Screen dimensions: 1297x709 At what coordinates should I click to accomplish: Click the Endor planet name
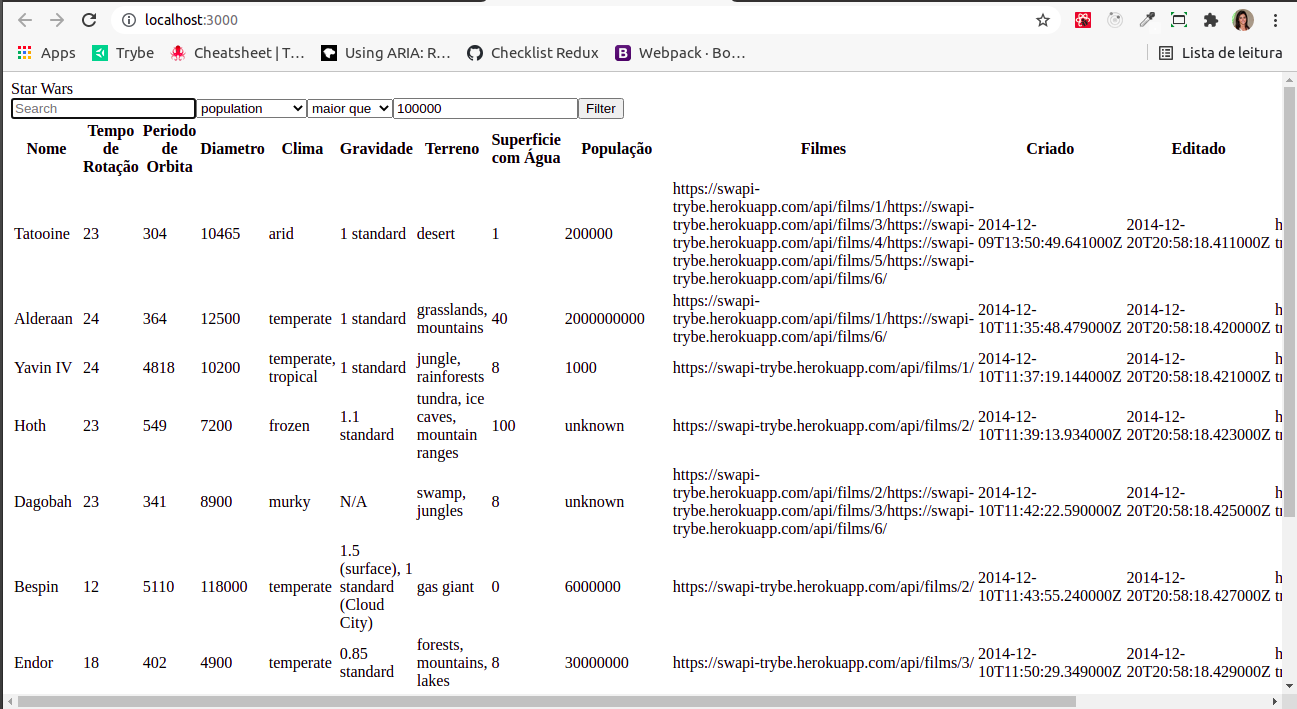click(x=33, y=663)
